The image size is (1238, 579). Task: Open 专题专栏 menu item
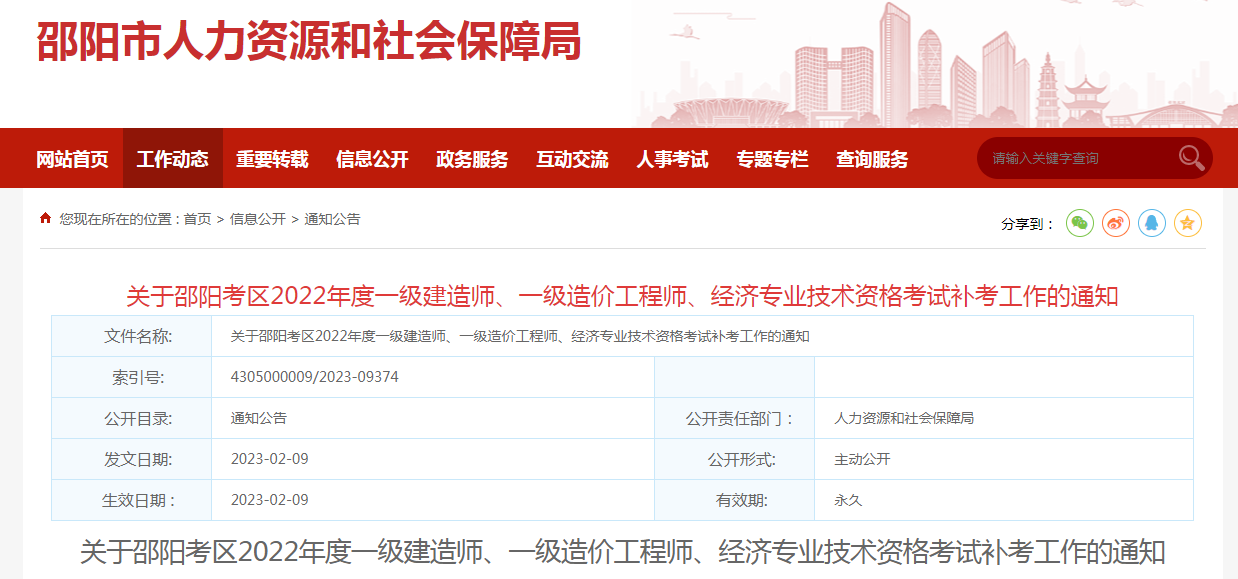click(x=773, y=159)
